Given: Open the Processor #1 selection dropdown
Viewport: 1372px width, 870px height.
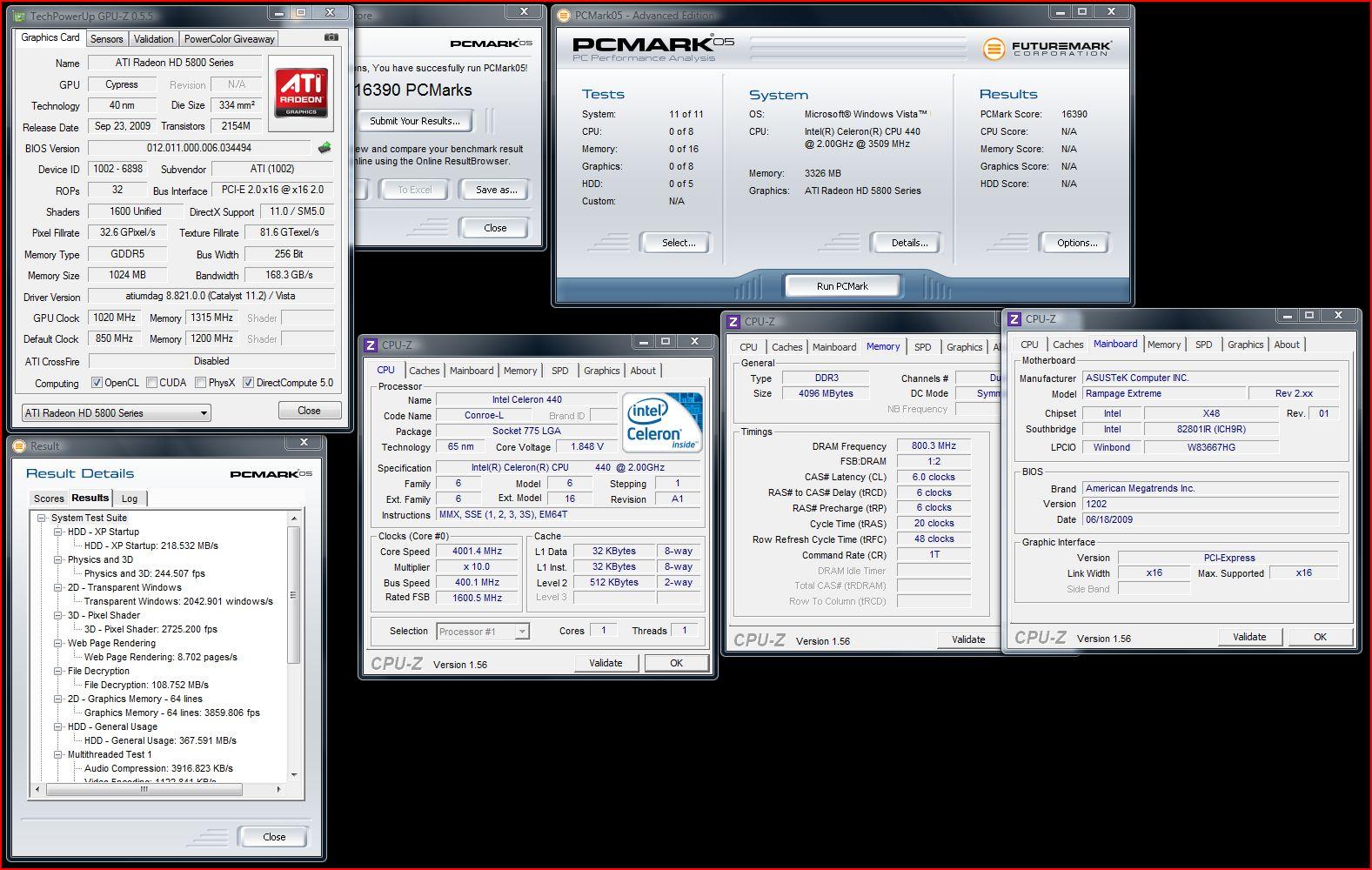Looking at the screenshot, I should pos(483,632).
